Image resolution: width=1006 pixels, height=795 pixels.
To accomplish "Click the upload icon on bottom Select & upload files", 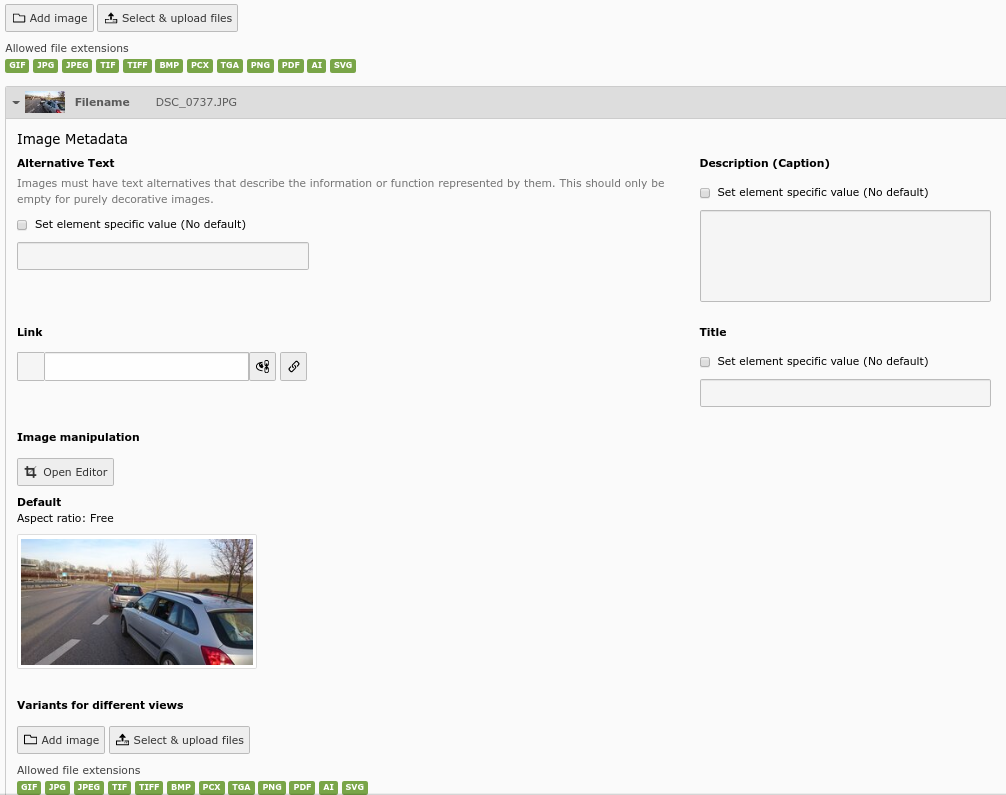I will (x=122, y=739).
